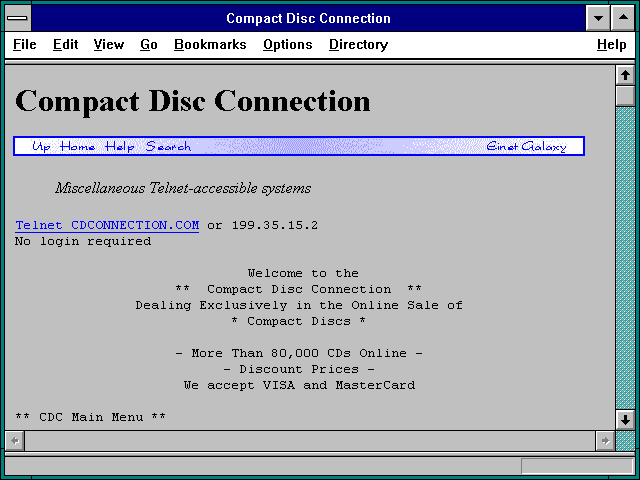Click 'Miscellaneous Telnet-accessible systems' text
640x480 pixels.
tap(183, 188)
